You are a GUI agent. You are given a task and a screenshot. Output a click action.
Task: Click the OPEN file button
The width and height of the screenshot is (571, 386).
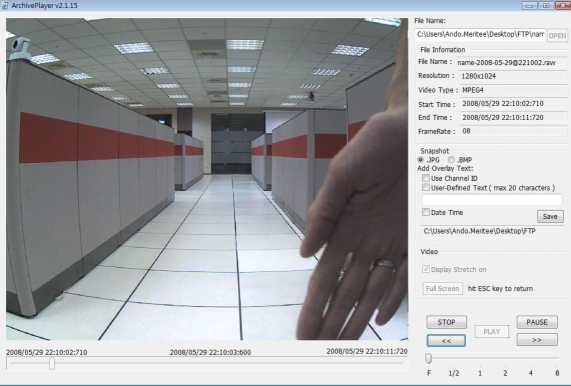pyautogui.click(x=557, y=36)
